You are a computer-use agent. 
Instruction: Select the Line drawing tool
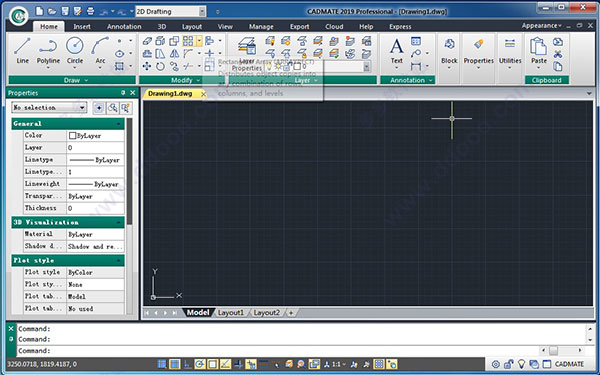pos(22,50)
